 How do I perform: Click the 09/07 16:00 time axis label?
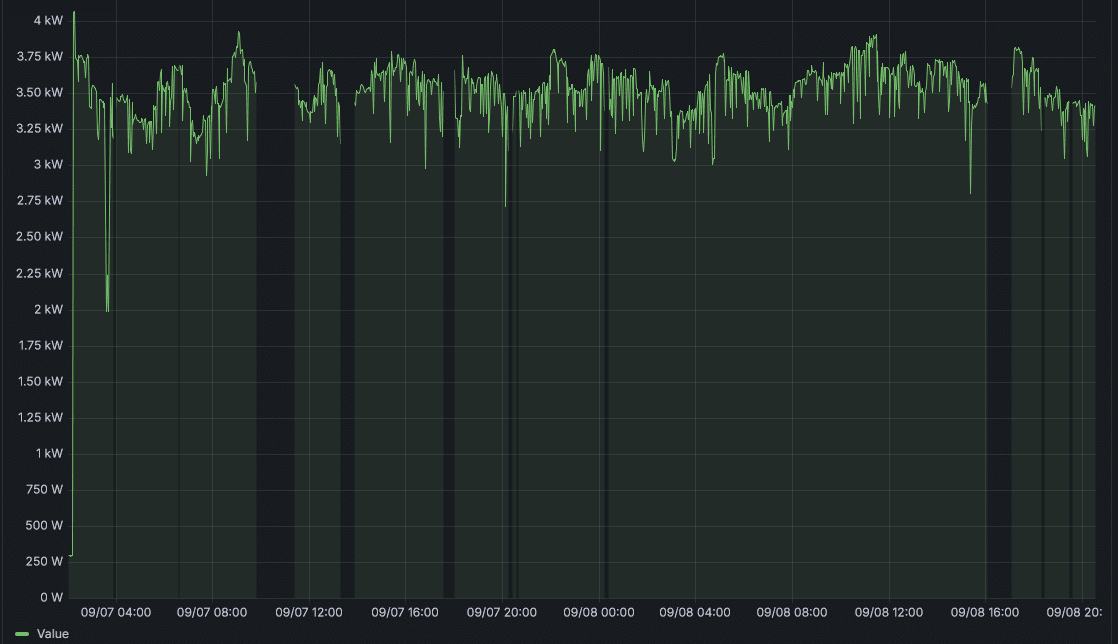404,612
